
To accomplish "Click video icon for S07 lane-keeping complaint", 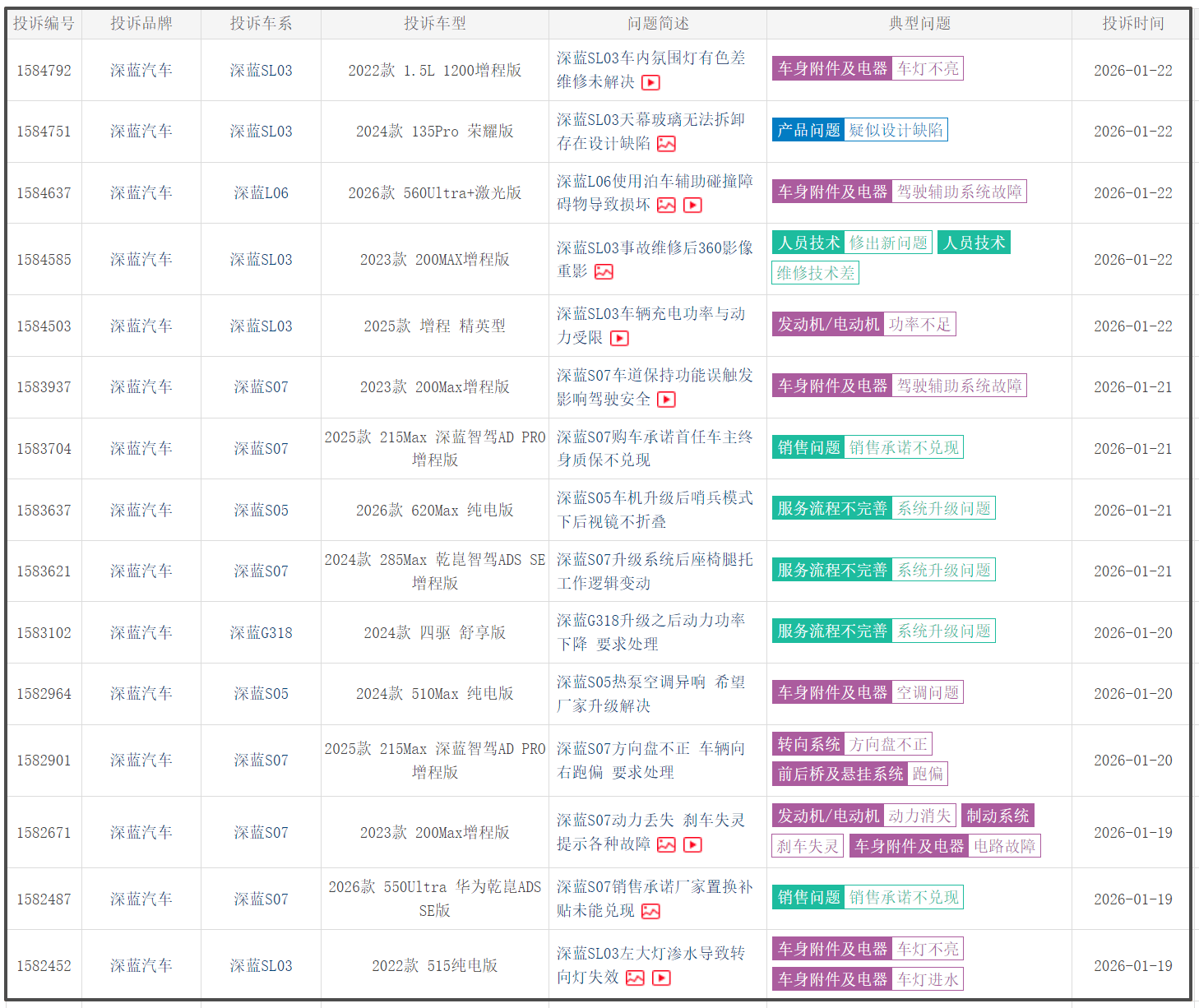I will 666,400.
